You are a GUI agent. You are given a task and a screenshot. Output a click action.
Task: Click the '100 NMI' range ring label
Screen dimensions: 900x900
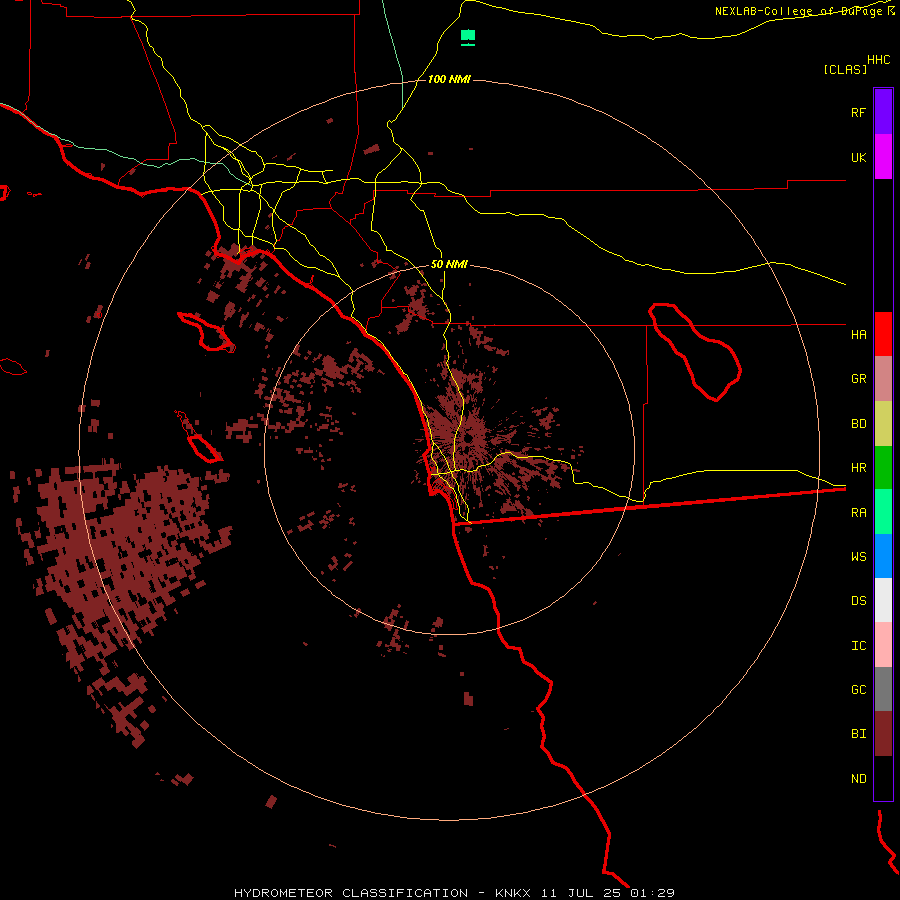tap(449, 79)
